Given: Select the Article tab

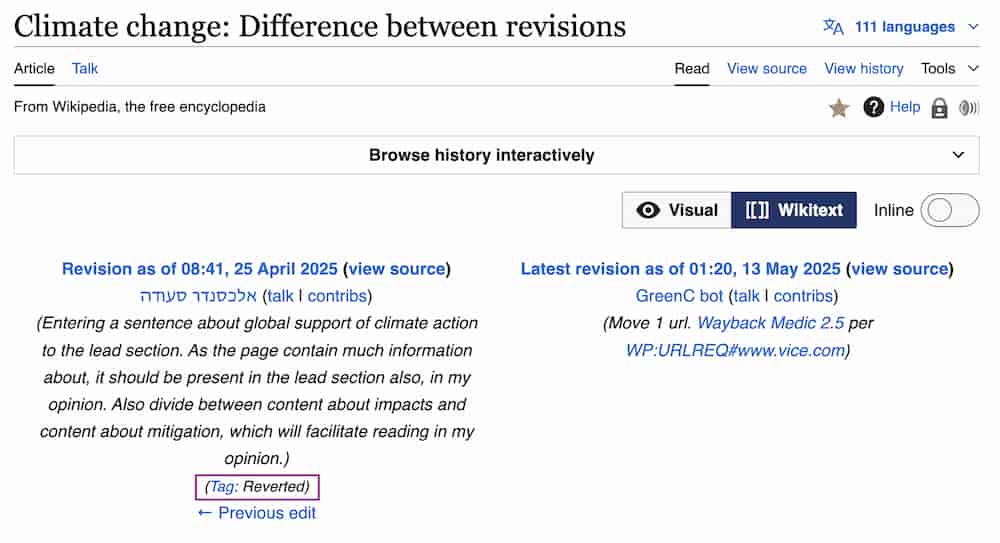Looking at the screenshot, I should [x=34, y=68].
